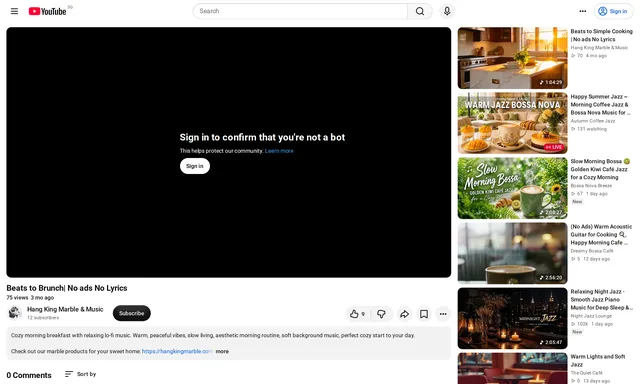The height and width of the screenshot is (384, 640).
Task: Open more actions menu below video
Action: [x=443, y=314]
